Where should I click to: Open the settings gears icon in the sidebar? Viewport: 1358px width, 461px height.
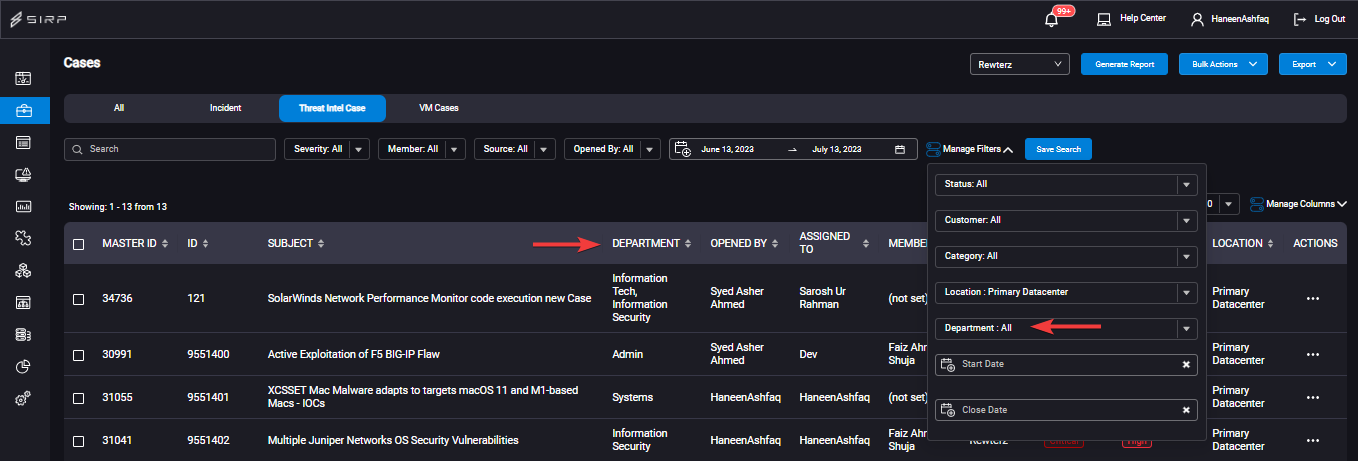[23, 399]
